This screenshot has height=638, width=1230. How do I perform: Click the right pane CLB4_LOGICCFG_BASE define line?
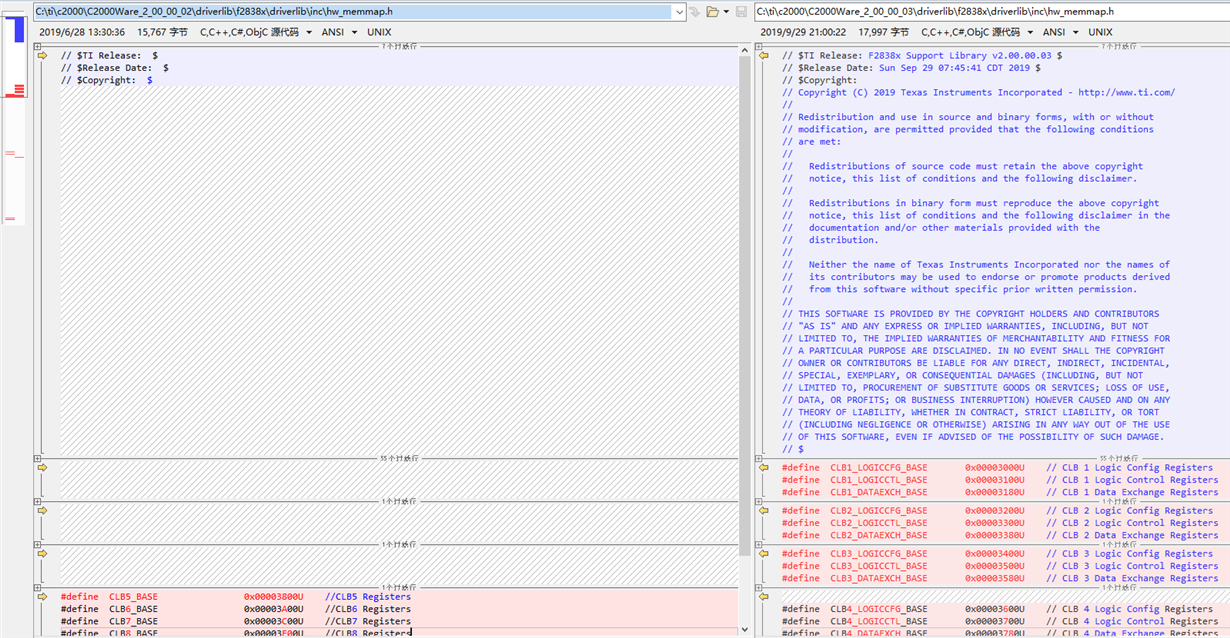click(x=1000, y=609)
